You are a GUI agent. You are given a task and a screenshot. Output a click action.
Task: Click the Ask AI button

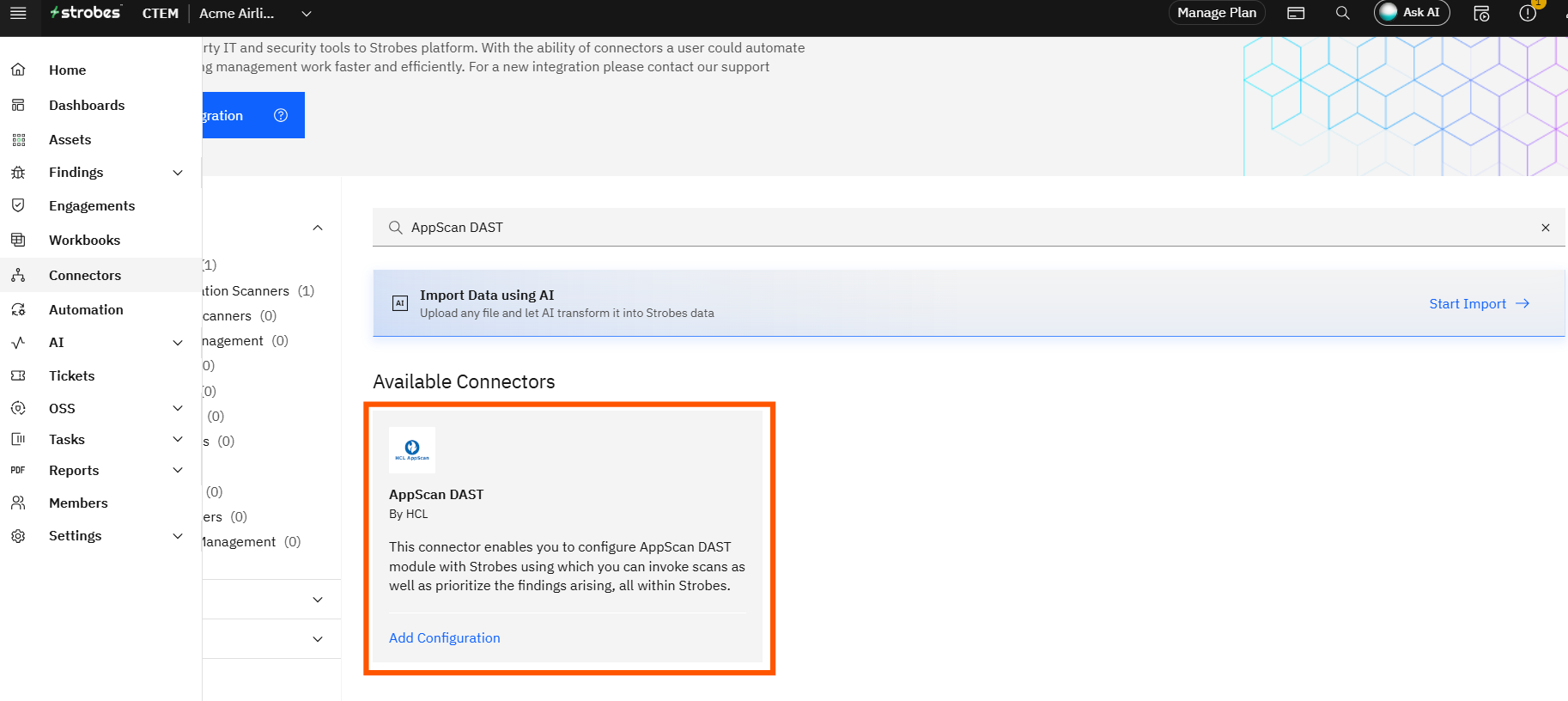[1411, 13]
